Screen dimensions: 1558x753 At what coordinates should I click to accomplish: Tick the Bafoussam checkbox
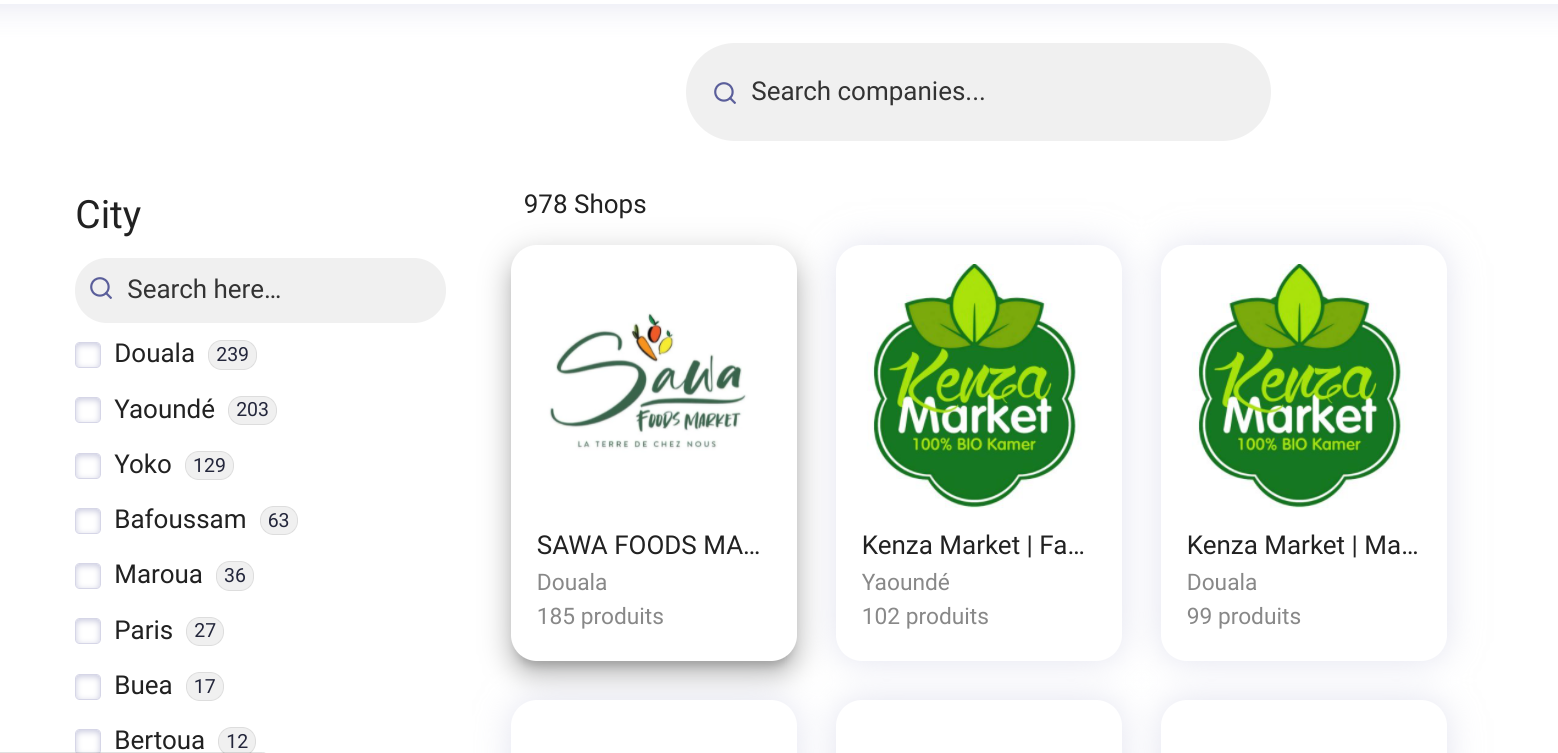point(88,521)
